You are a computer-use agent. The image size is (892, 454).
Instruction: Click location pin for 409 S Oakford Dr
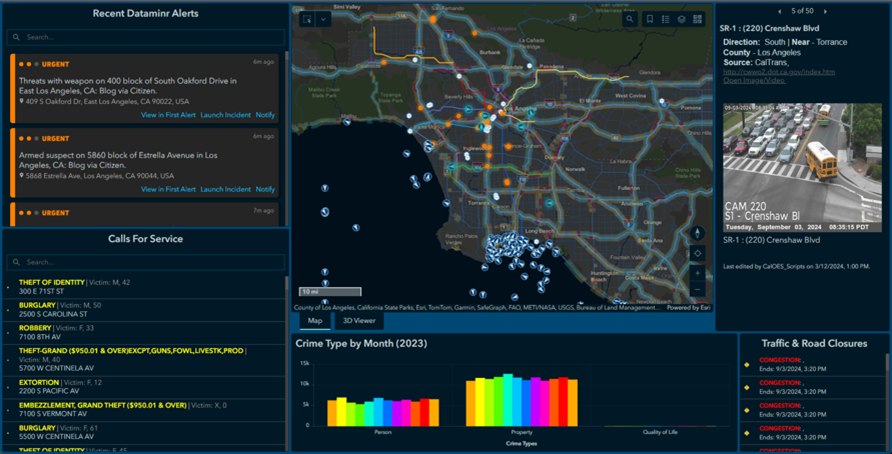22,101
